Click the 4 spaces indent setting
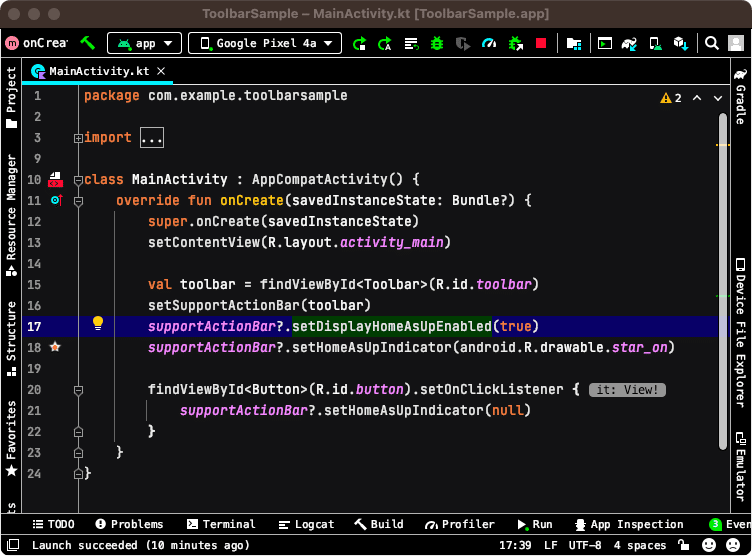 click(x=640, y=545)
